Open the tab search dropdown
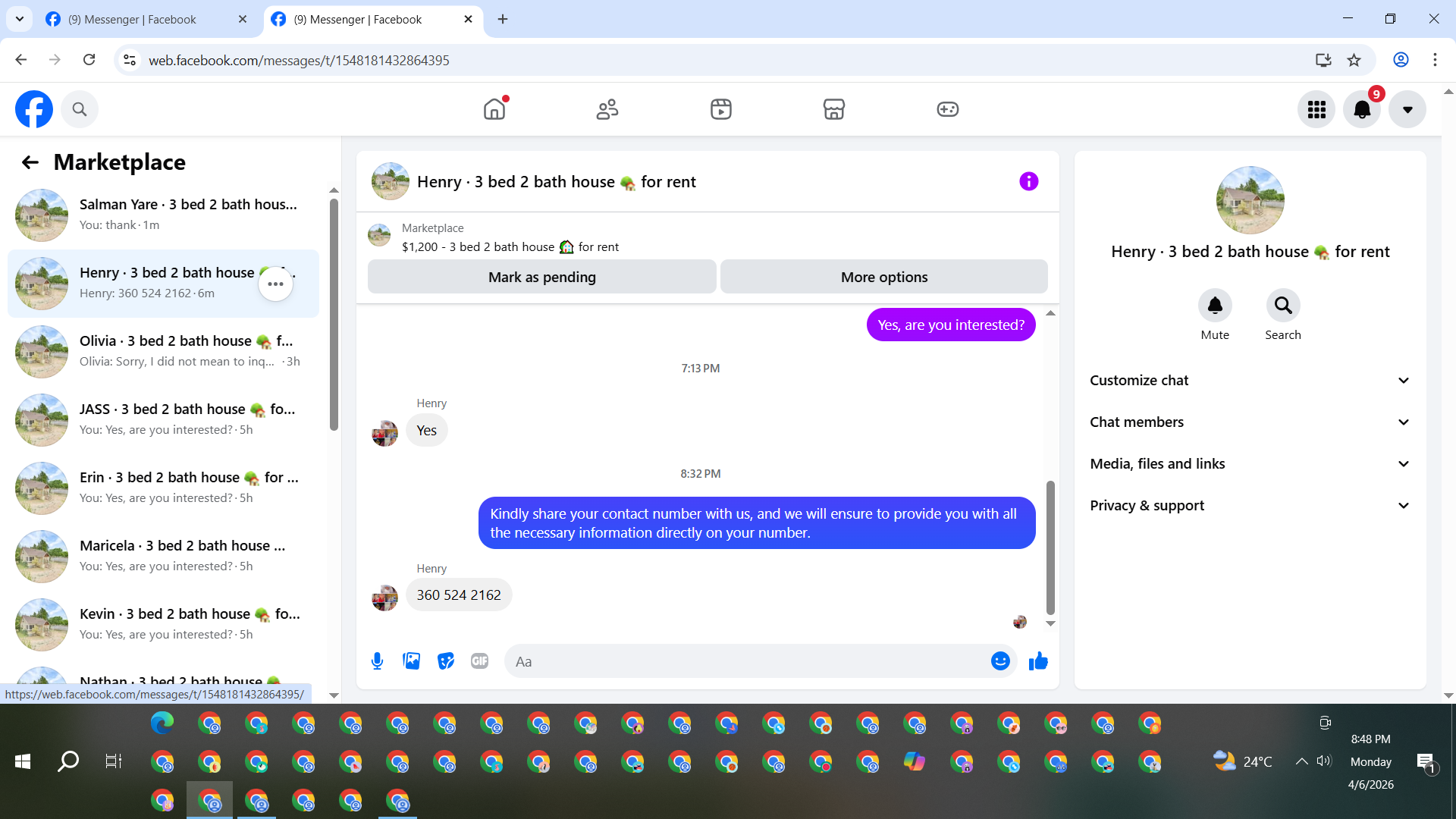 coord(20,20)
